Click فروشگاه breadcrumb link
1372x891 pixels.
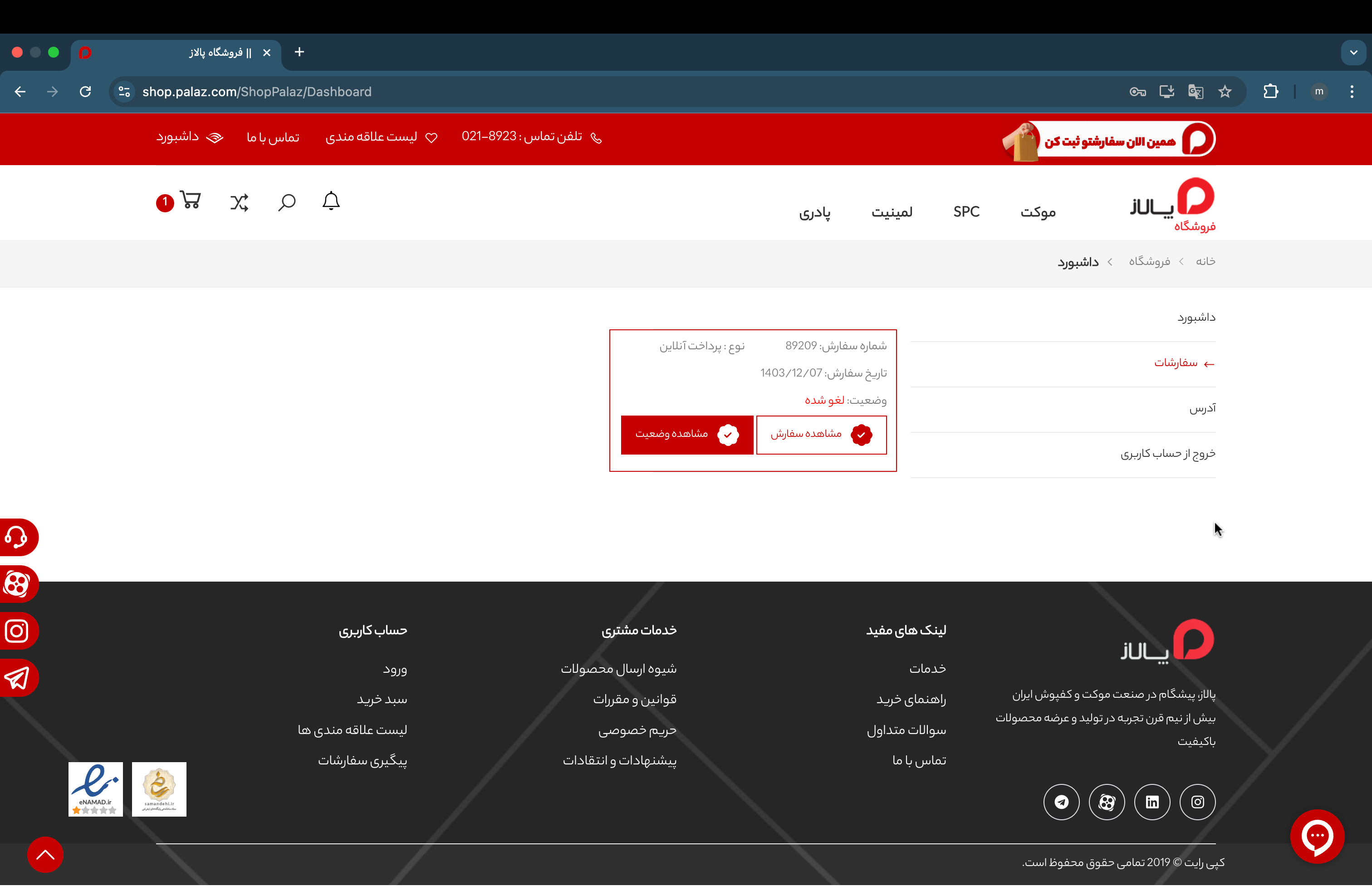coord(1150,262)
